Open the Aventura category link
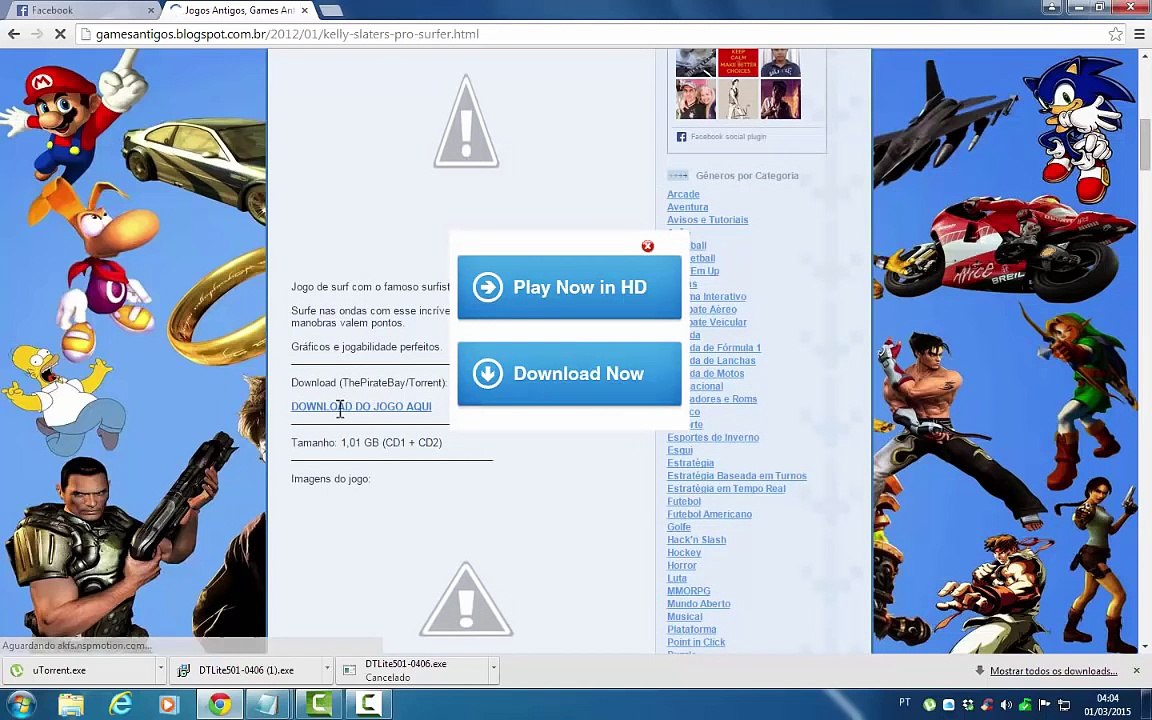The height and width of the screenshot is (720, 1152). [x=688, y=207]
